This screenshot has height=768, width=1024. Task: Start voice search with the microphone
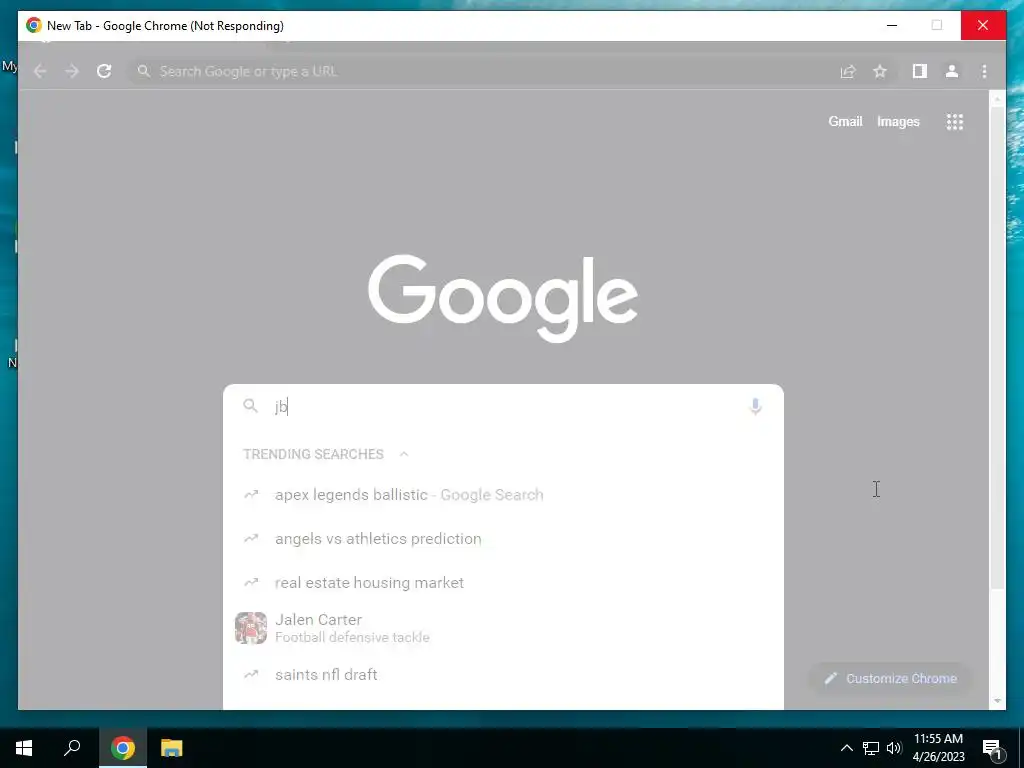coord(756,406)
